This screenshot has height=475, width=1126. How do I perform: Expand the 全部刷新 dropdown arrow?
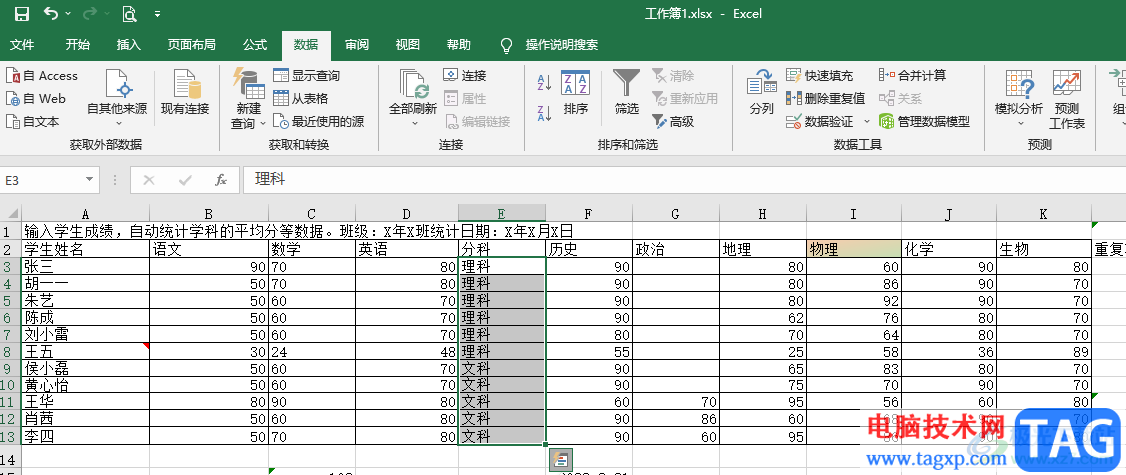click(413, 124)
